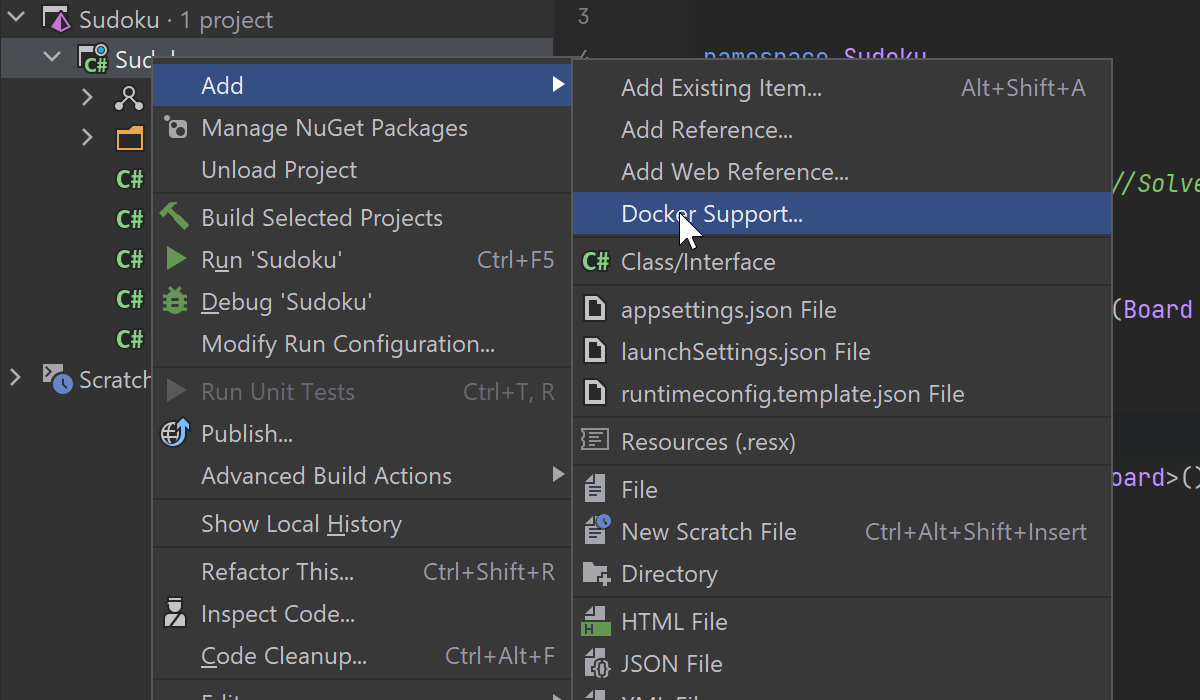
Task: Click the green play icon for Run 'Sudoku'
Action: click(x=176, y=260)
